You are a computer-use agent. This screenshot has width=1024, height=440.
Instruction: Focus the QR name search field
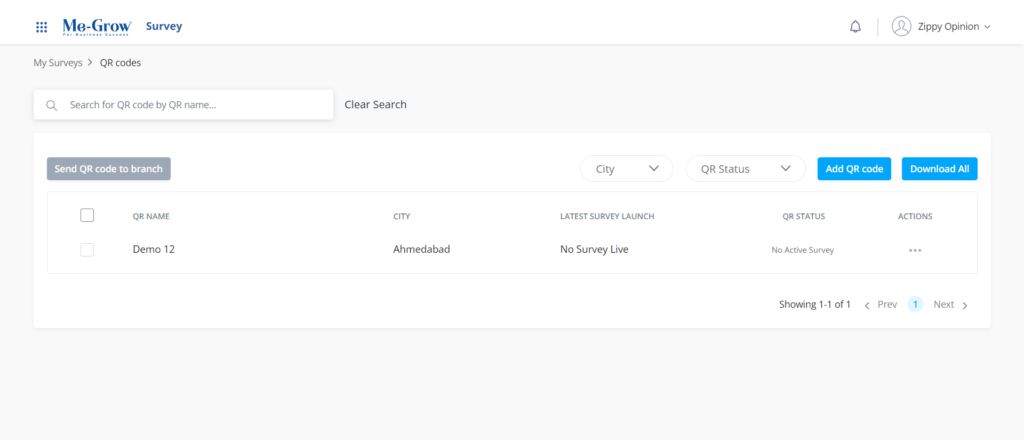tap(195, 105)
